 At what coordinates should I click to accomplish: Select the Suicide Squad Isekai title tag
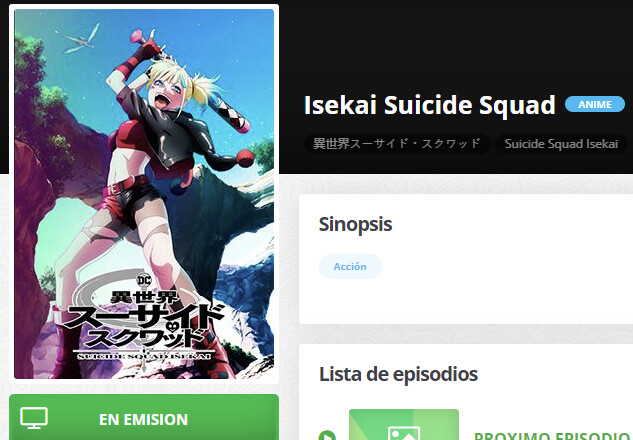coord(561,144)
